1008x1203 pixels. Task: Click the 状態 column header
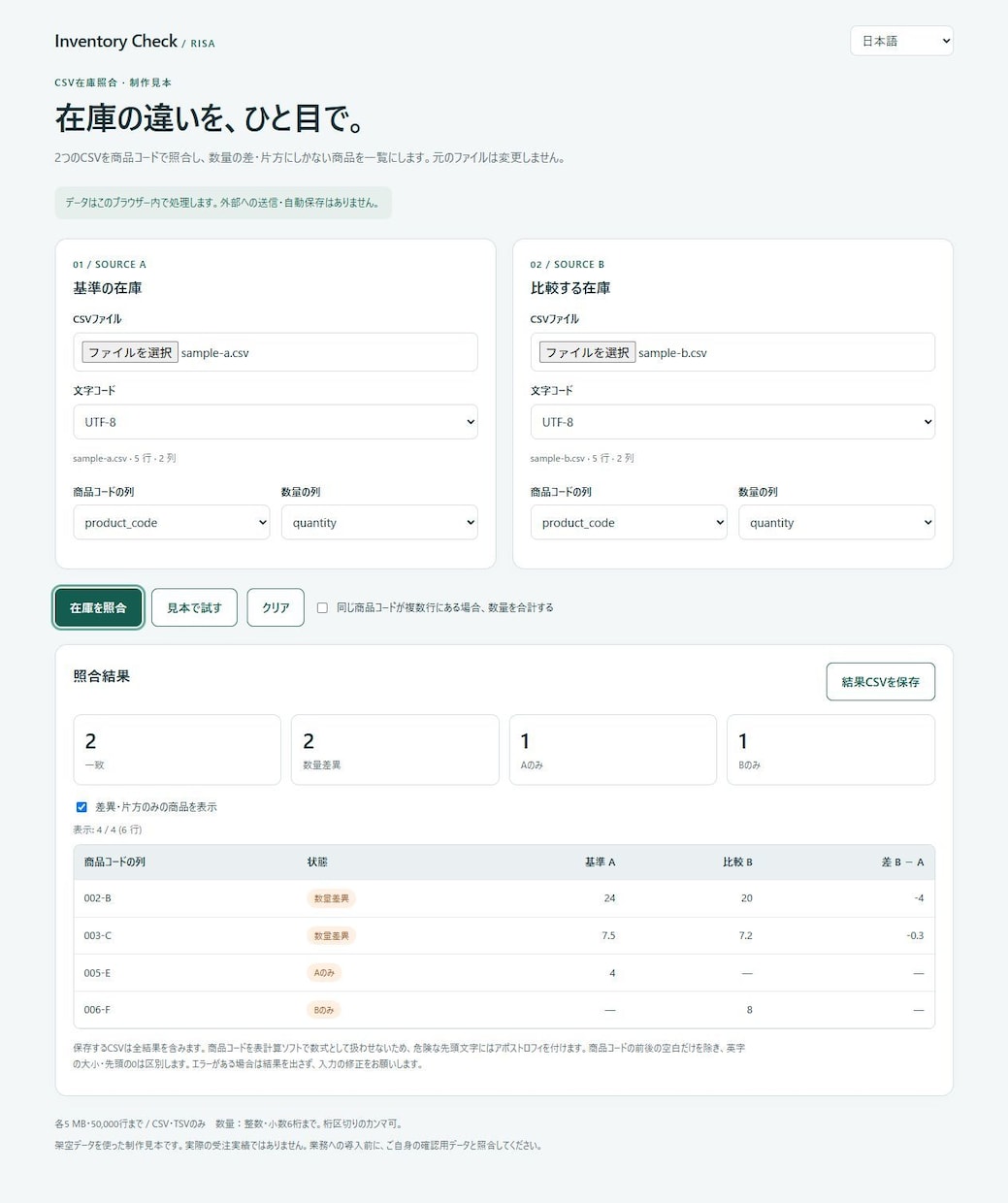317,862
